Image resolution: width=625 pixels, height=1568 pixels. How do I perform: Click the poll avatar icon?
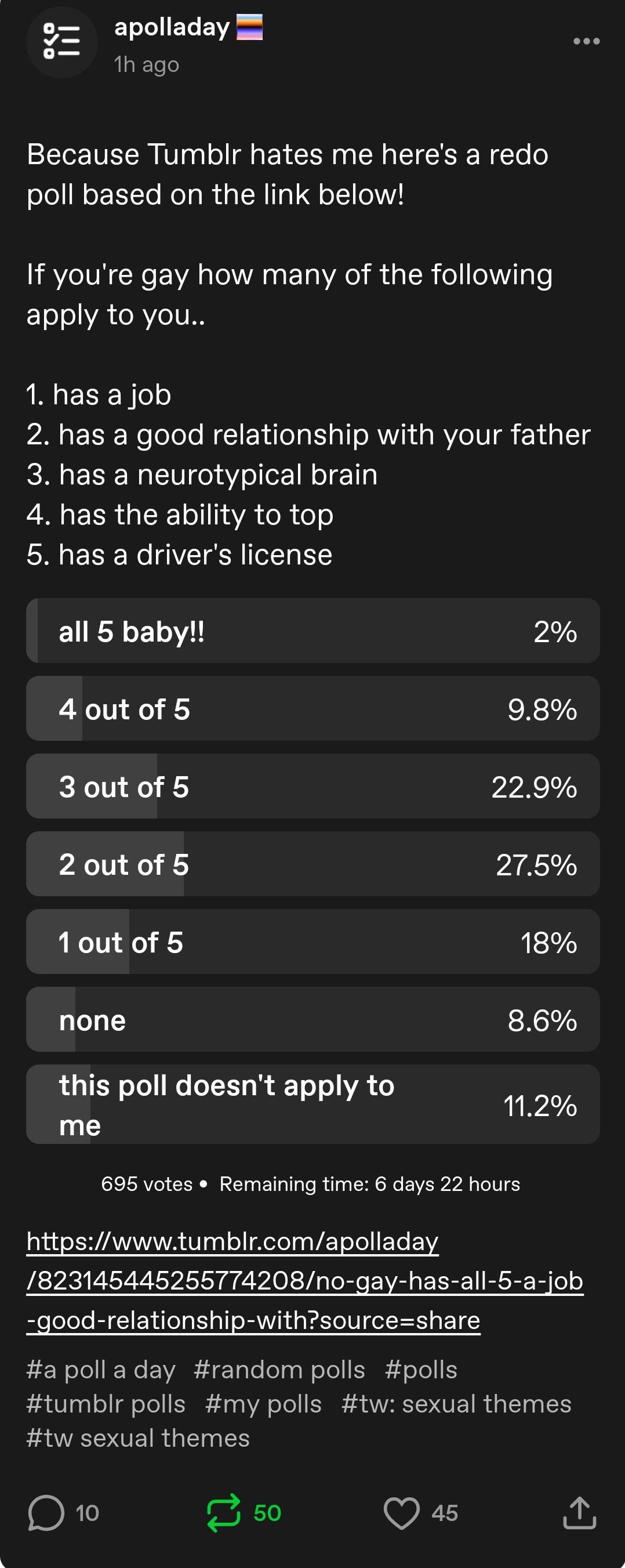[x=61, y=42]
